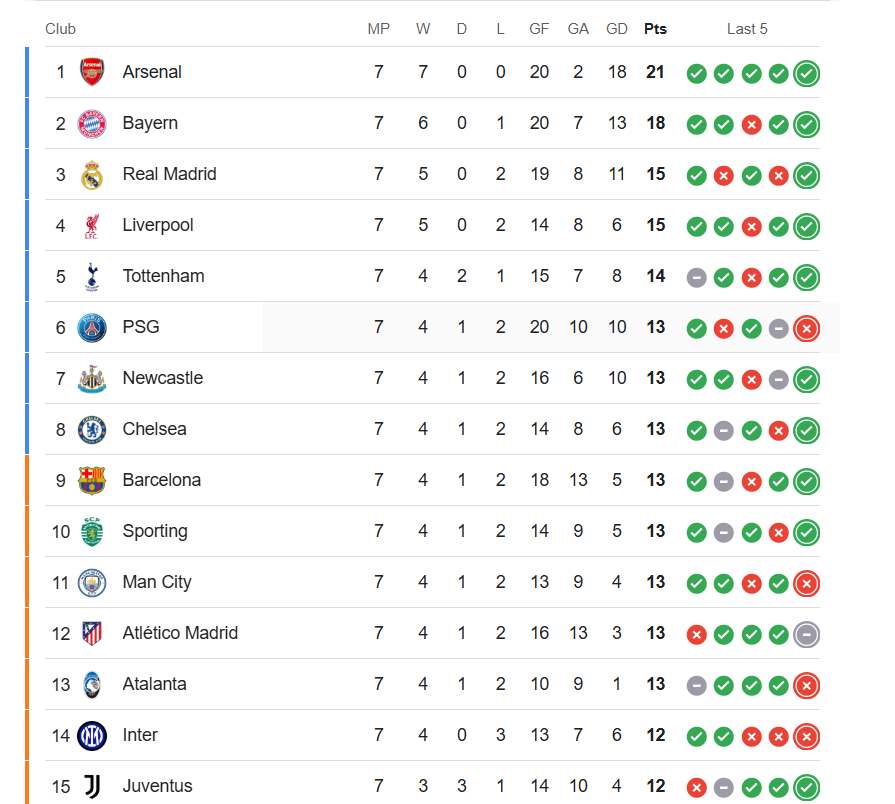Click the Inter club crest icon
The image size is (895, 804).
(x=92, y=735)
